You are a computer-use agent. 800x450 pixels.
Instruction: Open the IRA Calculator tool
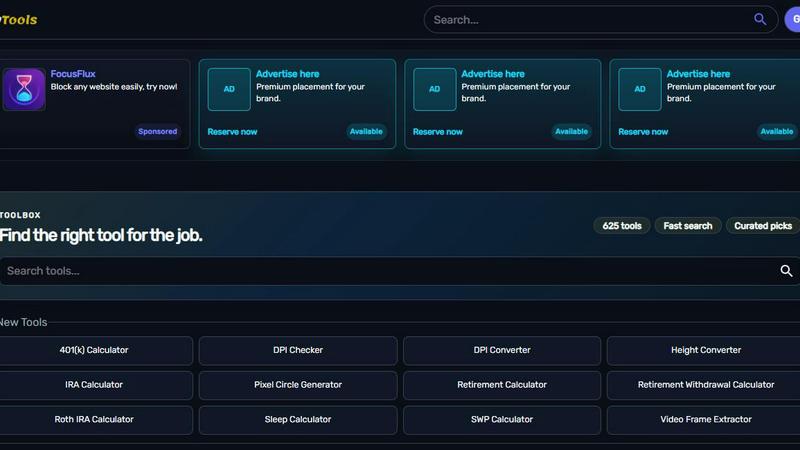pyautogui.click(x=94, y=385)
